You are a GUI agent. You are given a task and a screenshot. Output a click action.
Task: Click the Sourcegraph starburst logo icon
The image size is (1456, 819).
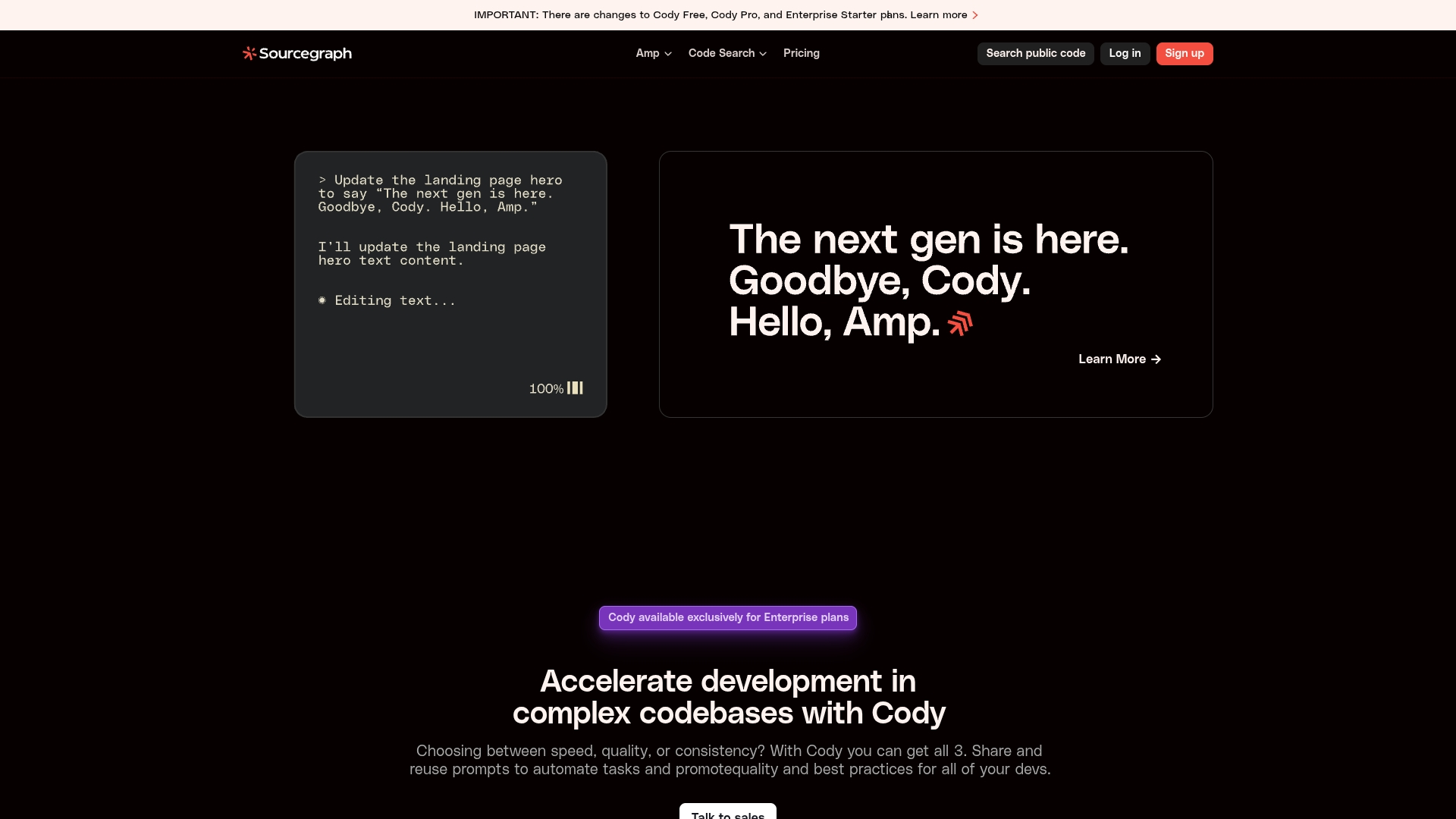(249, 53)
